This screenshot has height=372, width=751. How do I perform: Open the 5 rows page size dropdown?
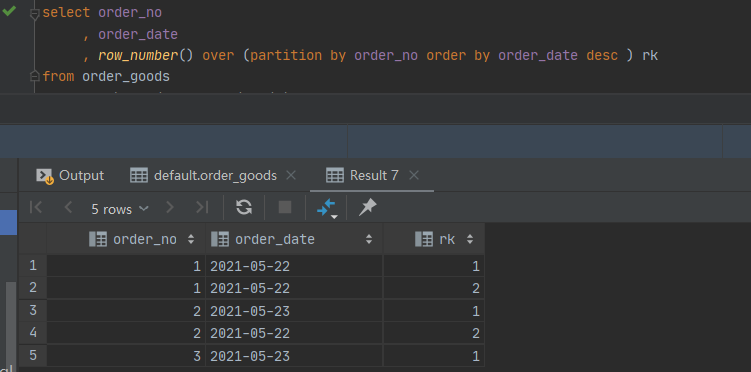tap(120, 209)
